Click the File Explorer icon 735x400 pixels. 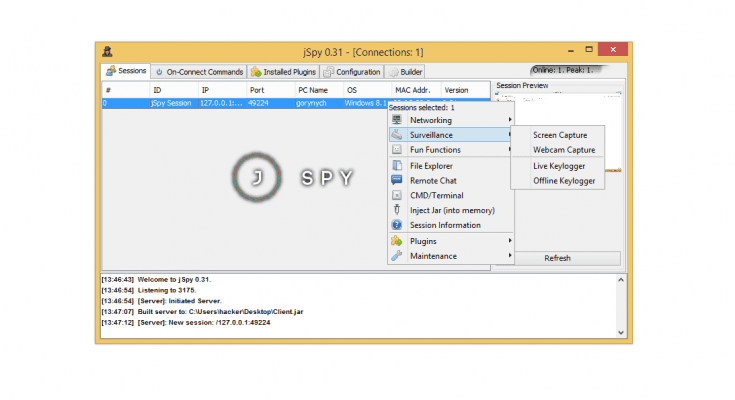(x=397, y=166)
